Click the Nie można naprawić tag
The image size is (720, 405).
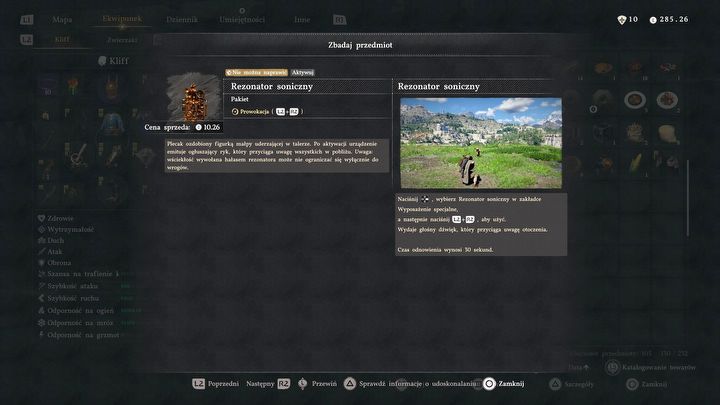click(256, 73)
